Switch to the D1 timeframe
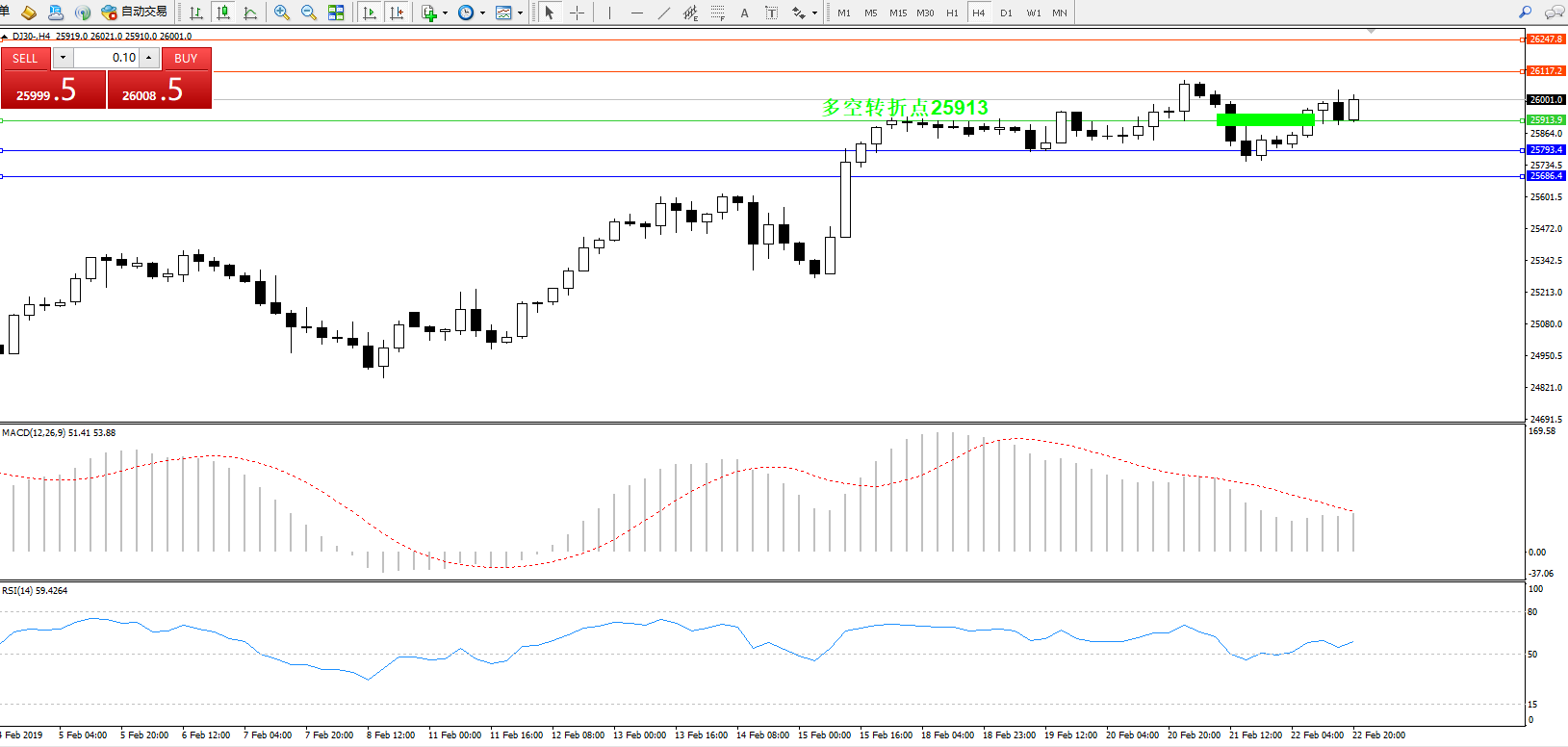The image size is (1568, 747). (x=1006, y=13)
